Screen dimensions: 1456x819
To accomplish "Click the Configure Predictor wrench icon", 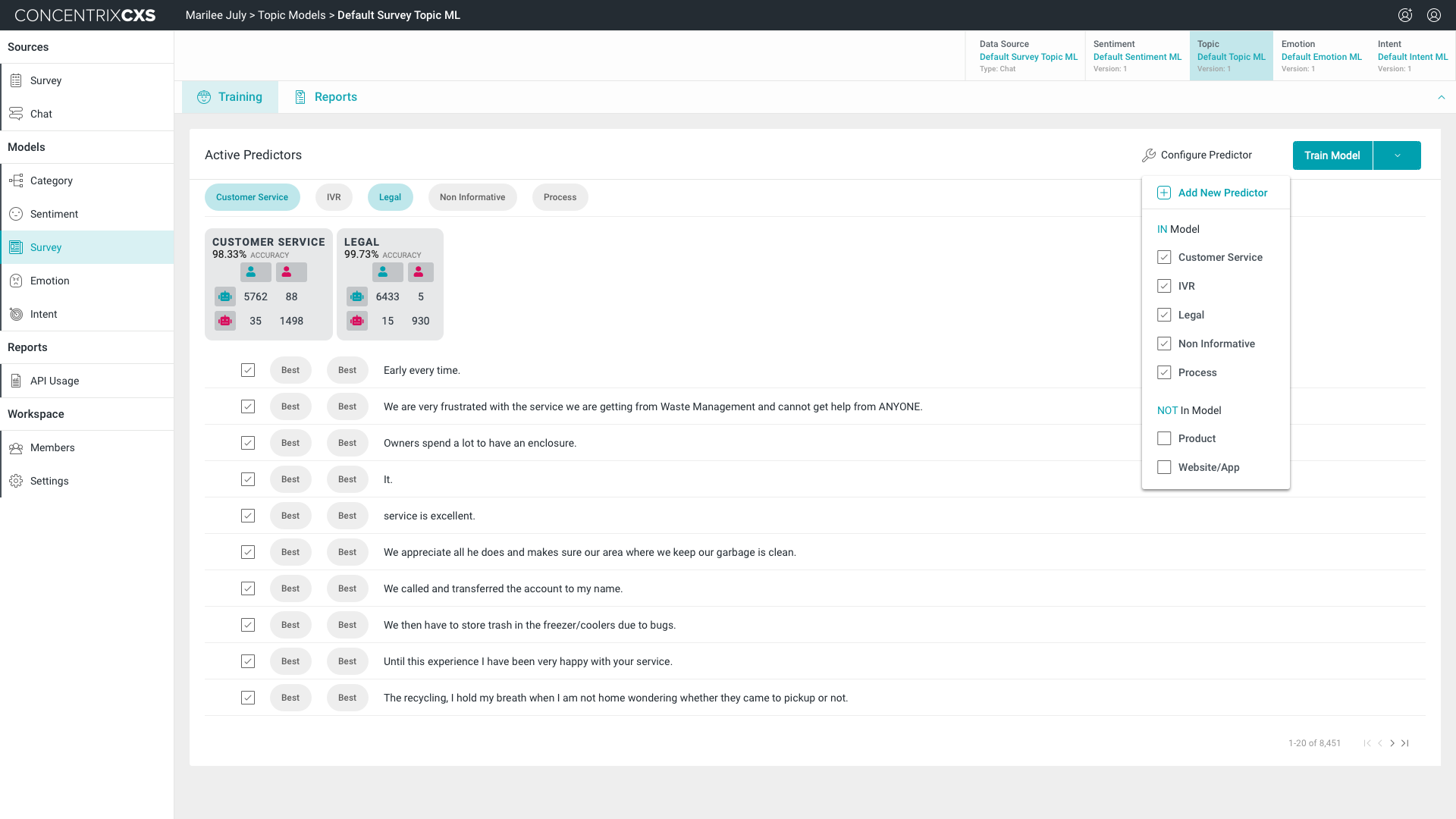I will (1149, 155).
